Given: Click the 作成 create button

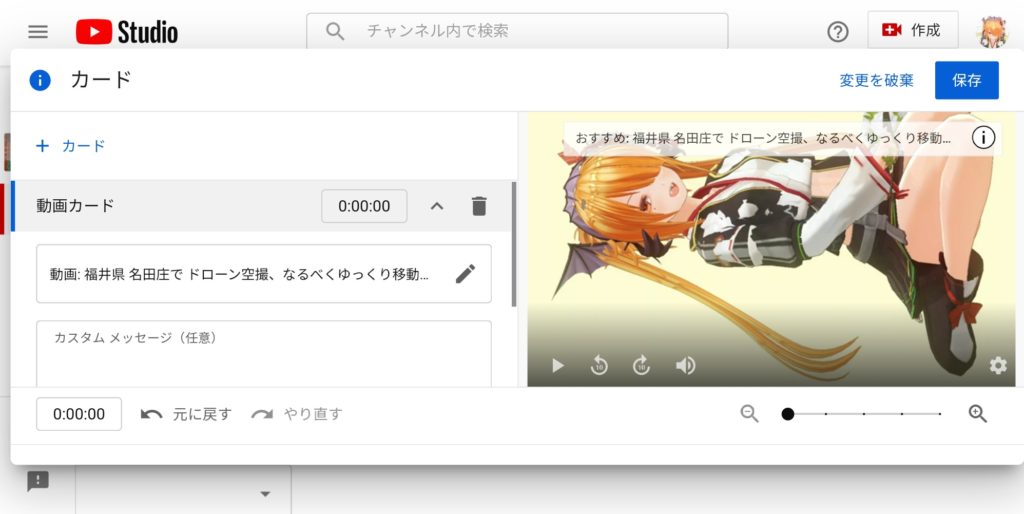Looking at the screenshot, I should pyautogui.click(x=912, y=30).
